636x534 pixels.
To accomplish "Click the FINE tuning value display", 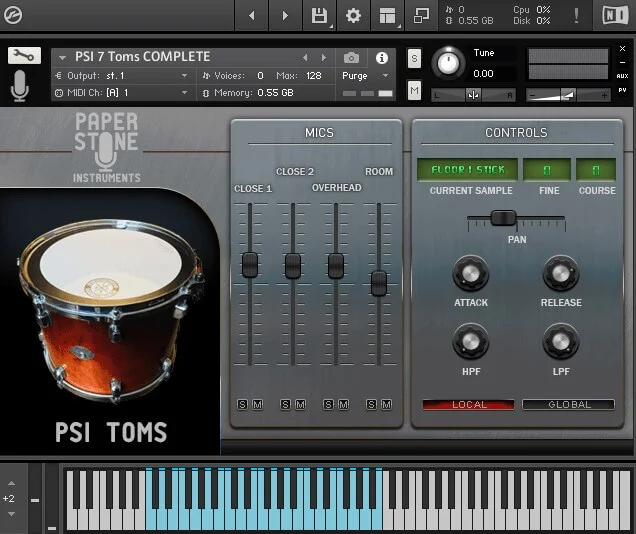I will [547, 169].
